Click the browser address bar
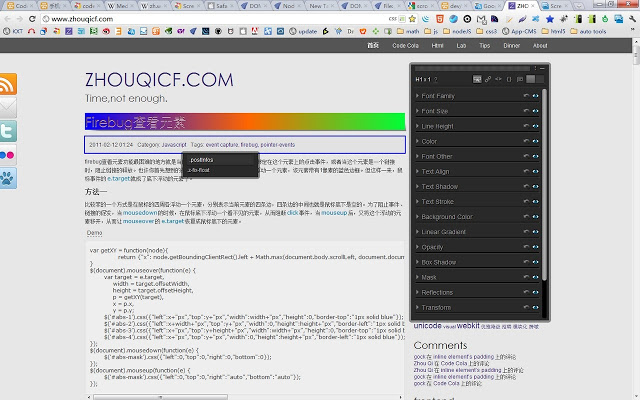Viewport: 640px width, 400px height. [250, 18]
